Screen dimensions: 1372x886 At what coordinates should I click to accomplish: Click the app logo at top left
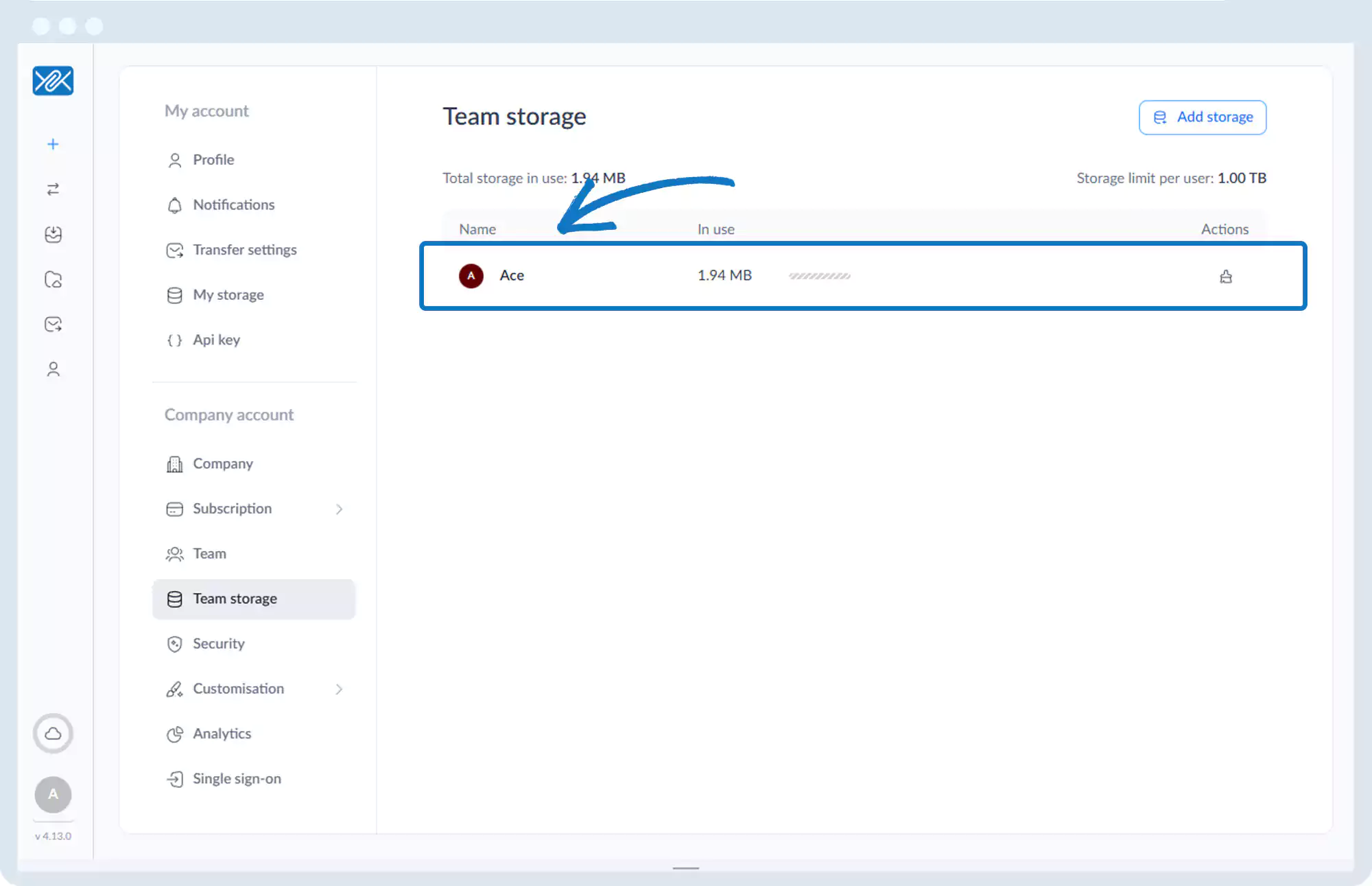pyautogui.click(x=53, y=81)
